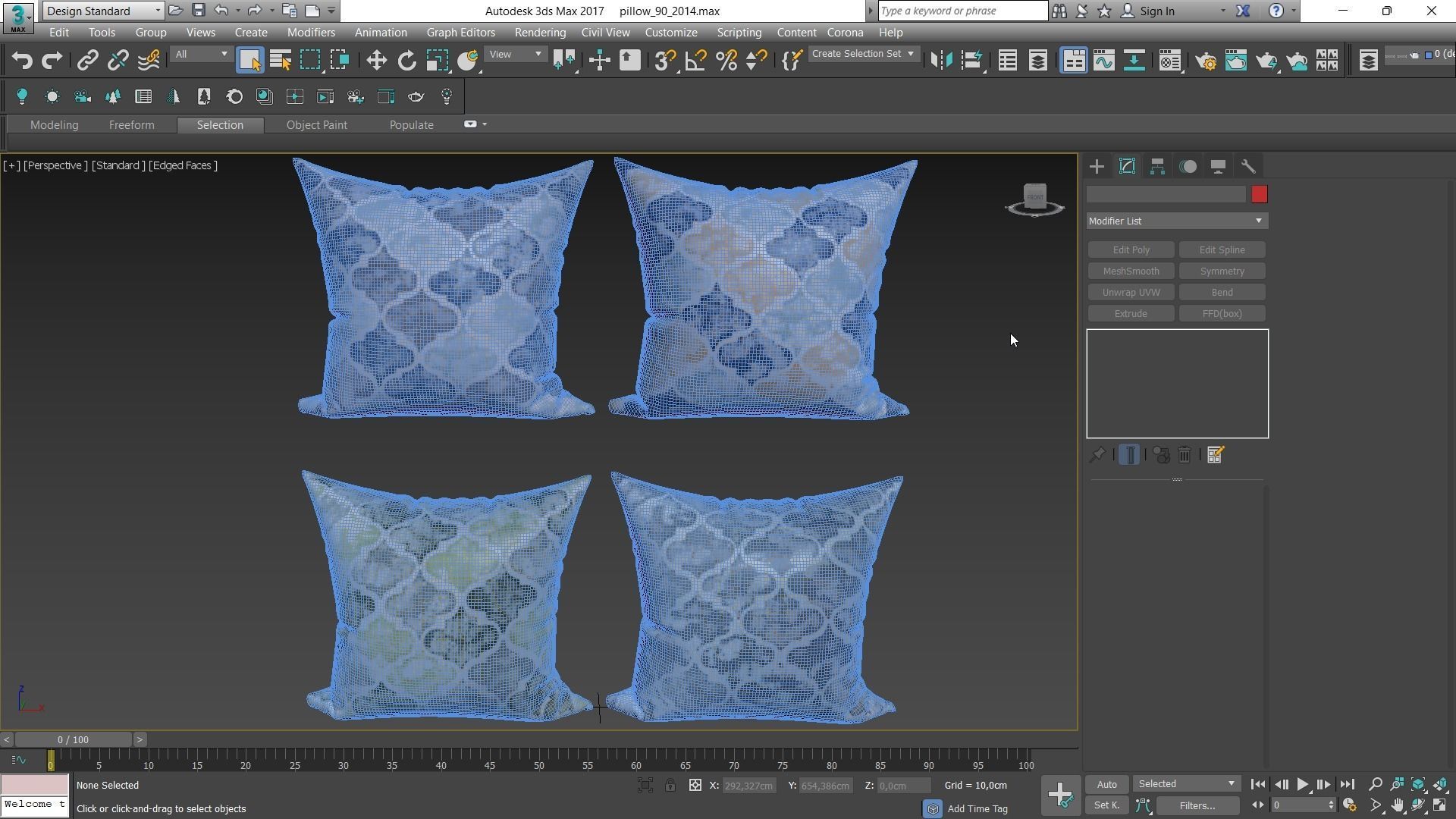Open the Corona menu
Screen dimensions: 1456x819
[845, 33]
